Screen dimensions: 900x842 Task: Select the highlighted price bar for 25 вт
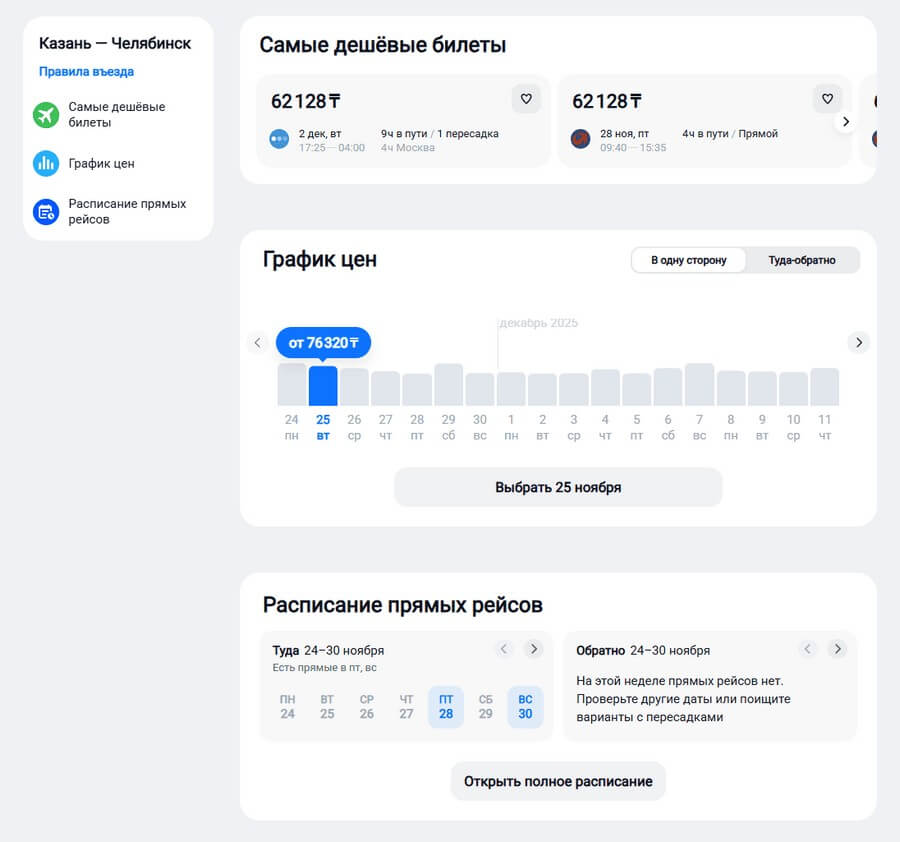(x=323, y=386)
